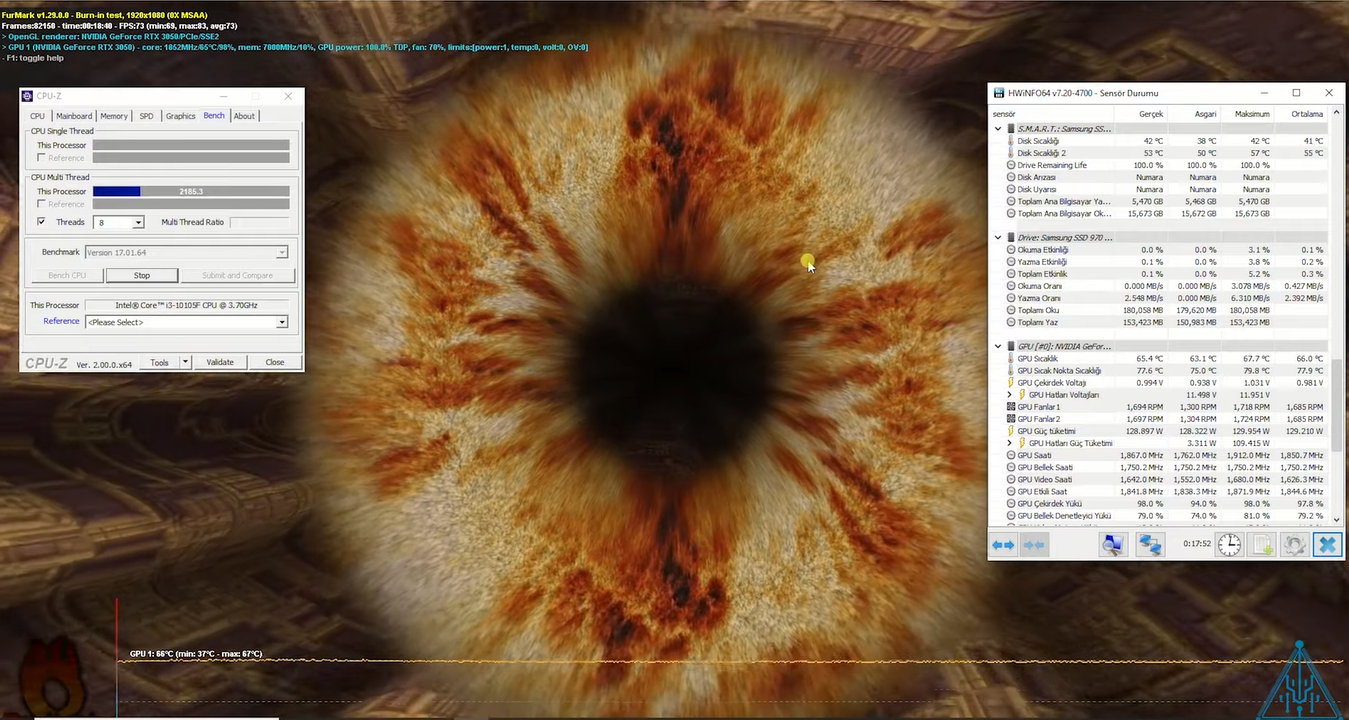Click HWiNFO log-file page-plus icon
Viewport: 1349px width, 720px height.
tap(1262, 545)
